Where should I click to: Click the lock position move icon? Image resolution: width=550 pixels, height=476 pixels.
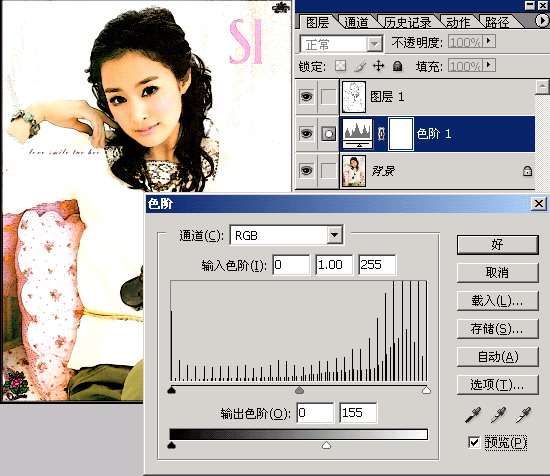tap(378, 66)
